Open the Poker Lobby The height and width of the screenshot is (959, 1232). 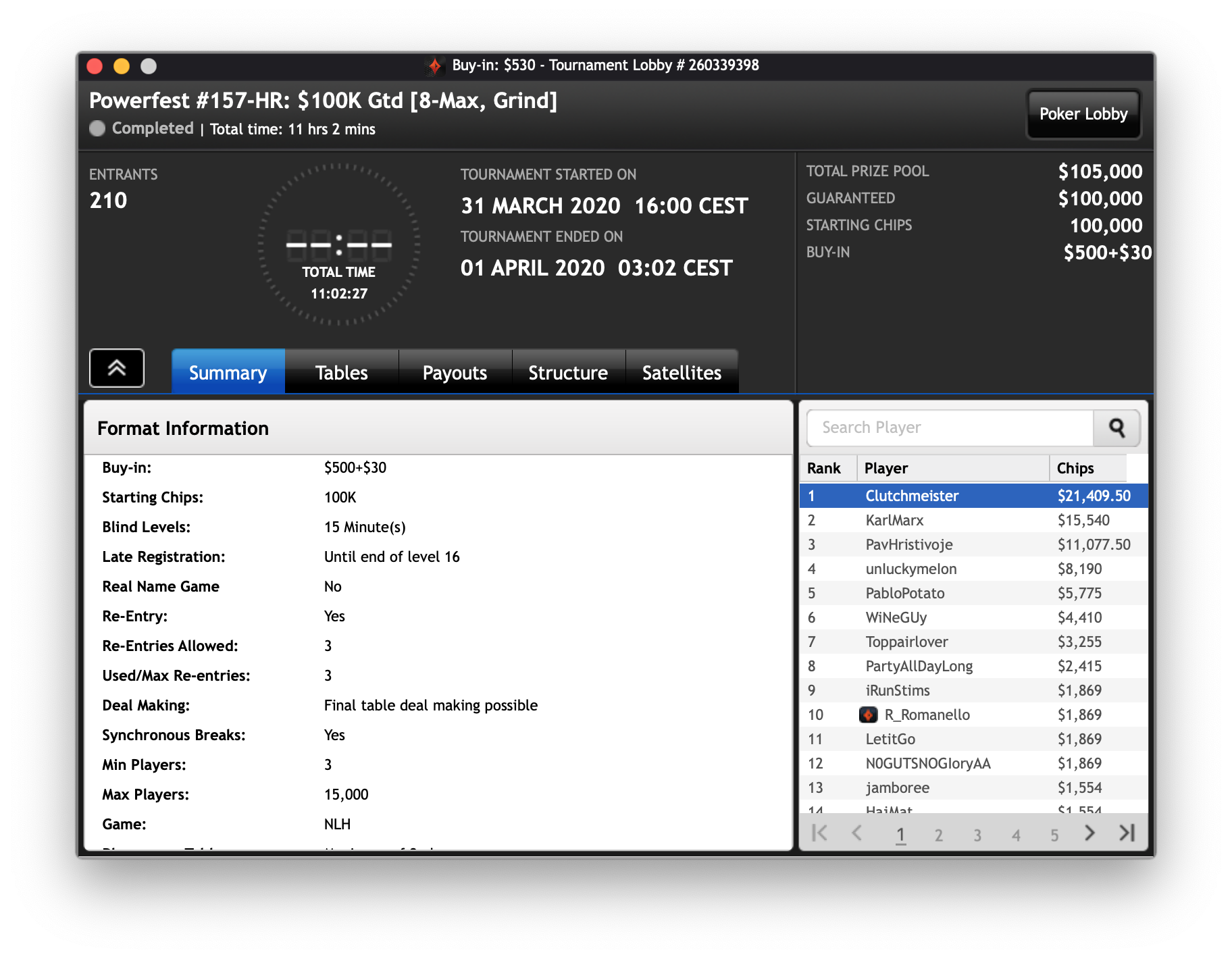(x=1083, y=114)
